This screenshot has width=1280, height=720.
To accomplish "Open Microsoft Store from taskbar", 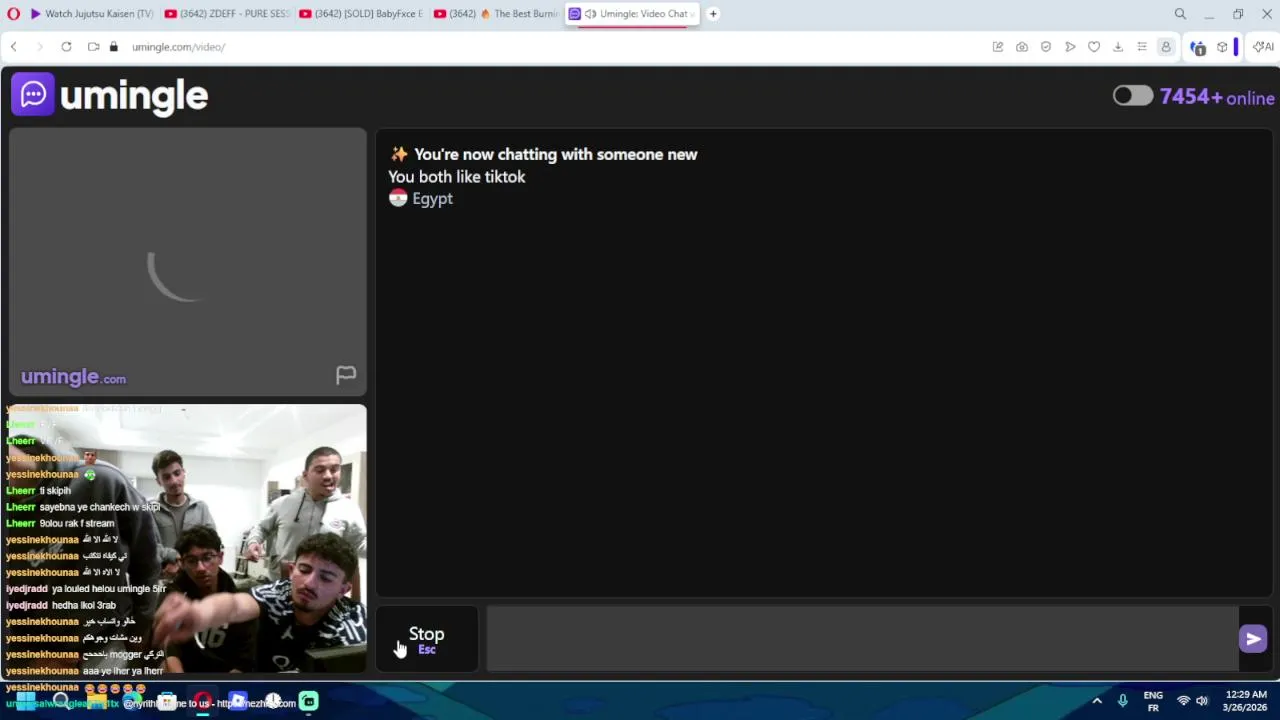I will click(167, 701).
